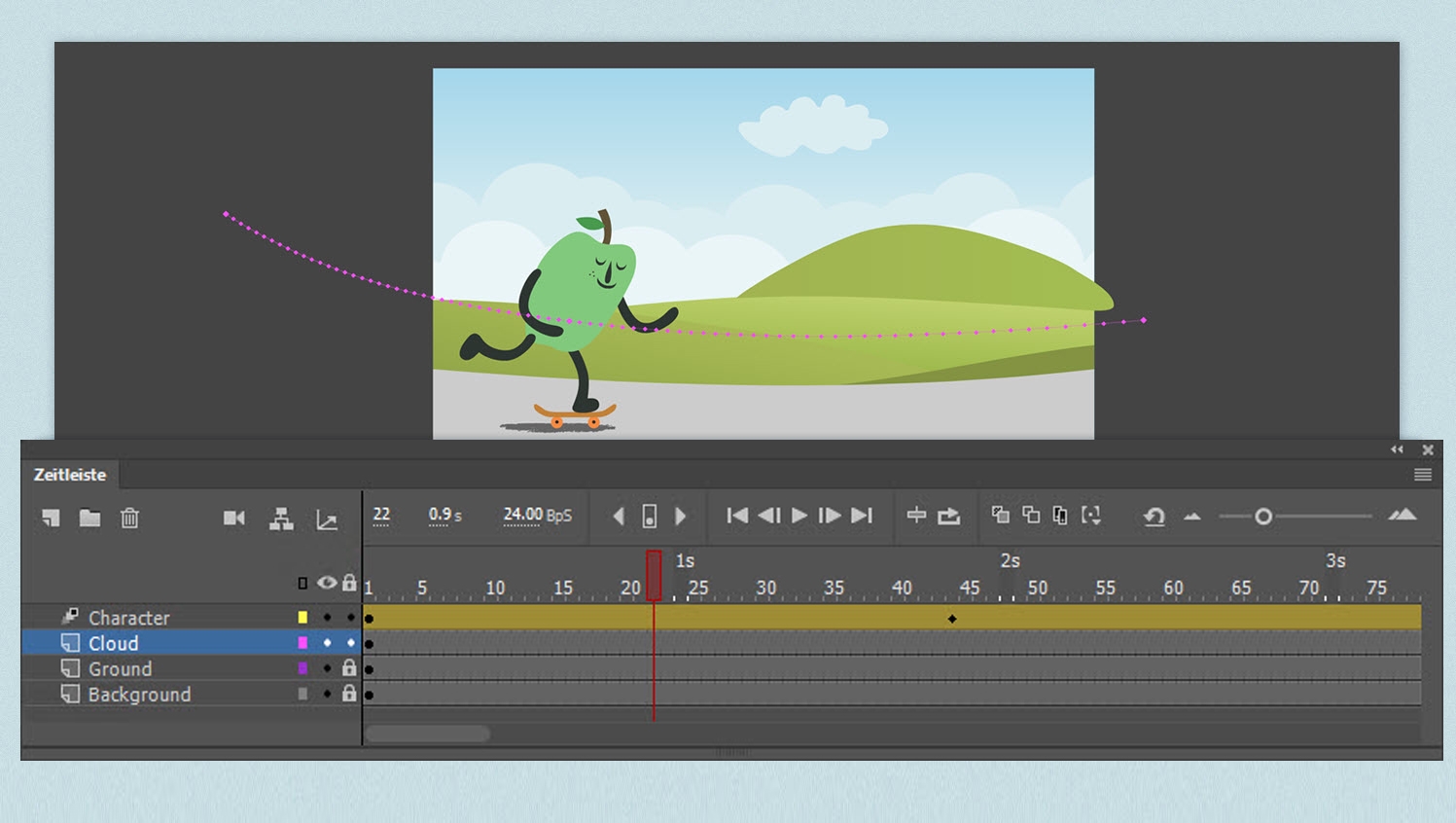The height and width of the screenshot is (823, 1456).
Task: Hide the Cloud layer via visibility dot
Action: [x=327, y=643]
